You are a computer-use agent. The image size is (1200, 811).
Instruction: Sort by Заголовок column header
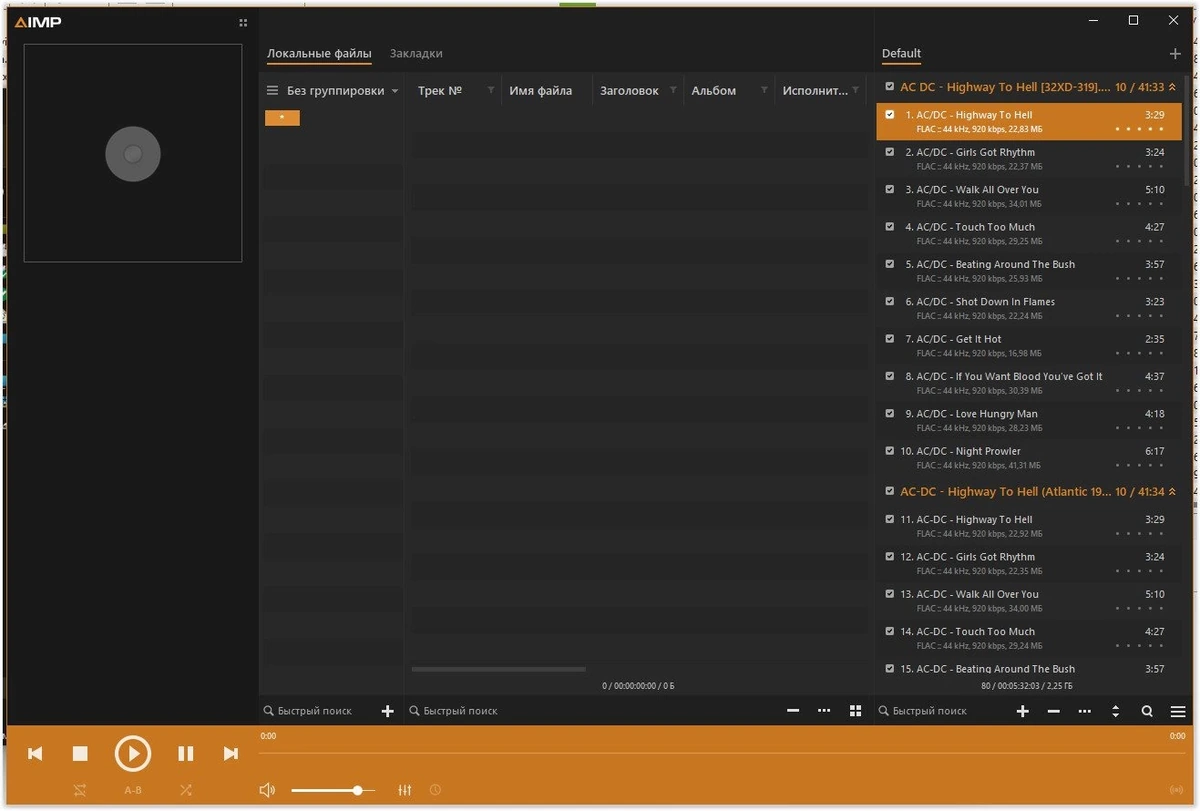[629, 91]
